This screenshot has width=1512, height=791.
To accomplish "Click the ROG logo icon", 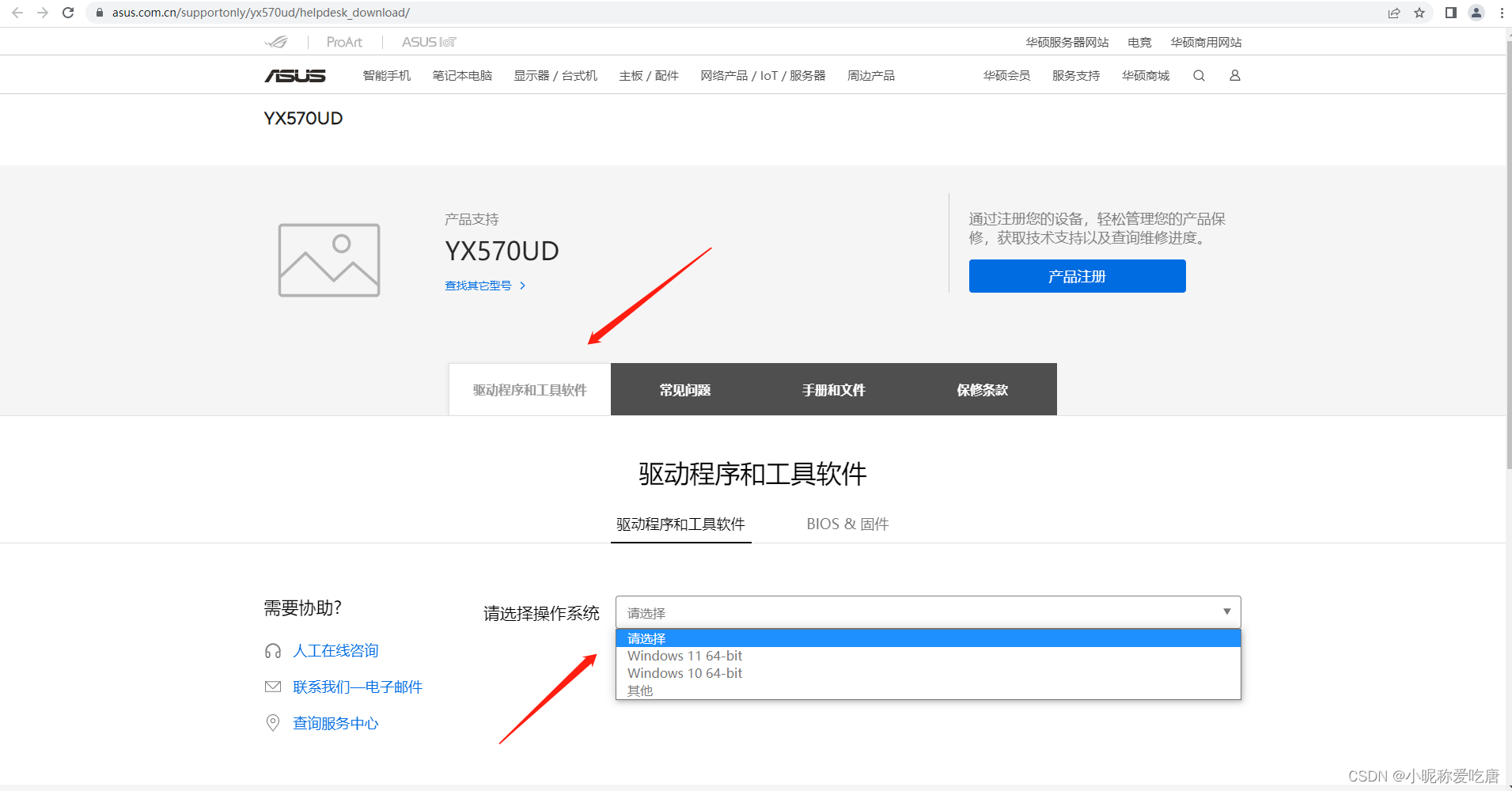I will pyautogui.click(x=276, y=42).
